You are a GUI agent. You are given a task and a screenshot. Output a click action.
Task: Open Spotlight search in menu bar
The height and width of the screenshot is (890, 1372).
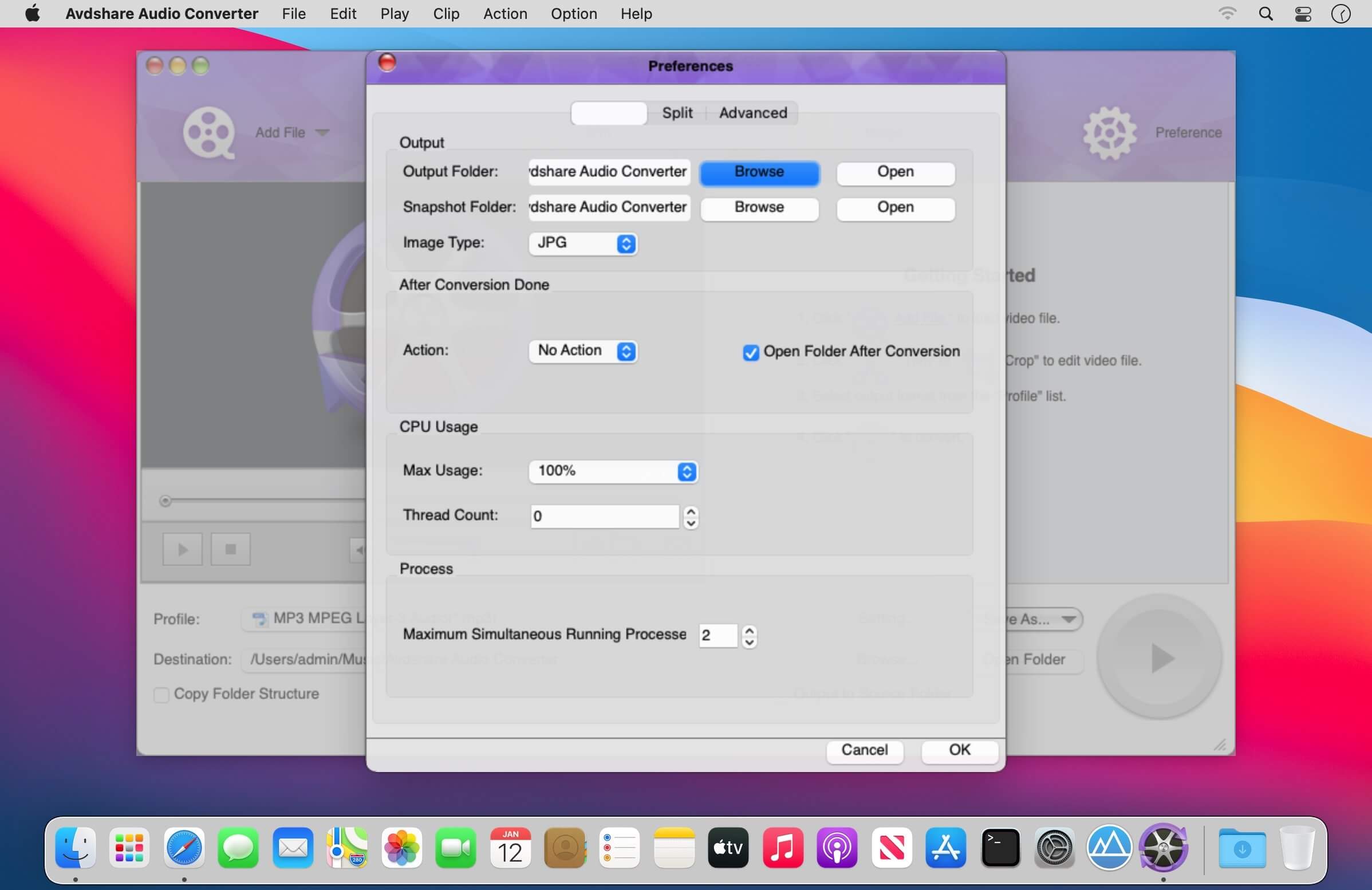tap(1265, 14)
